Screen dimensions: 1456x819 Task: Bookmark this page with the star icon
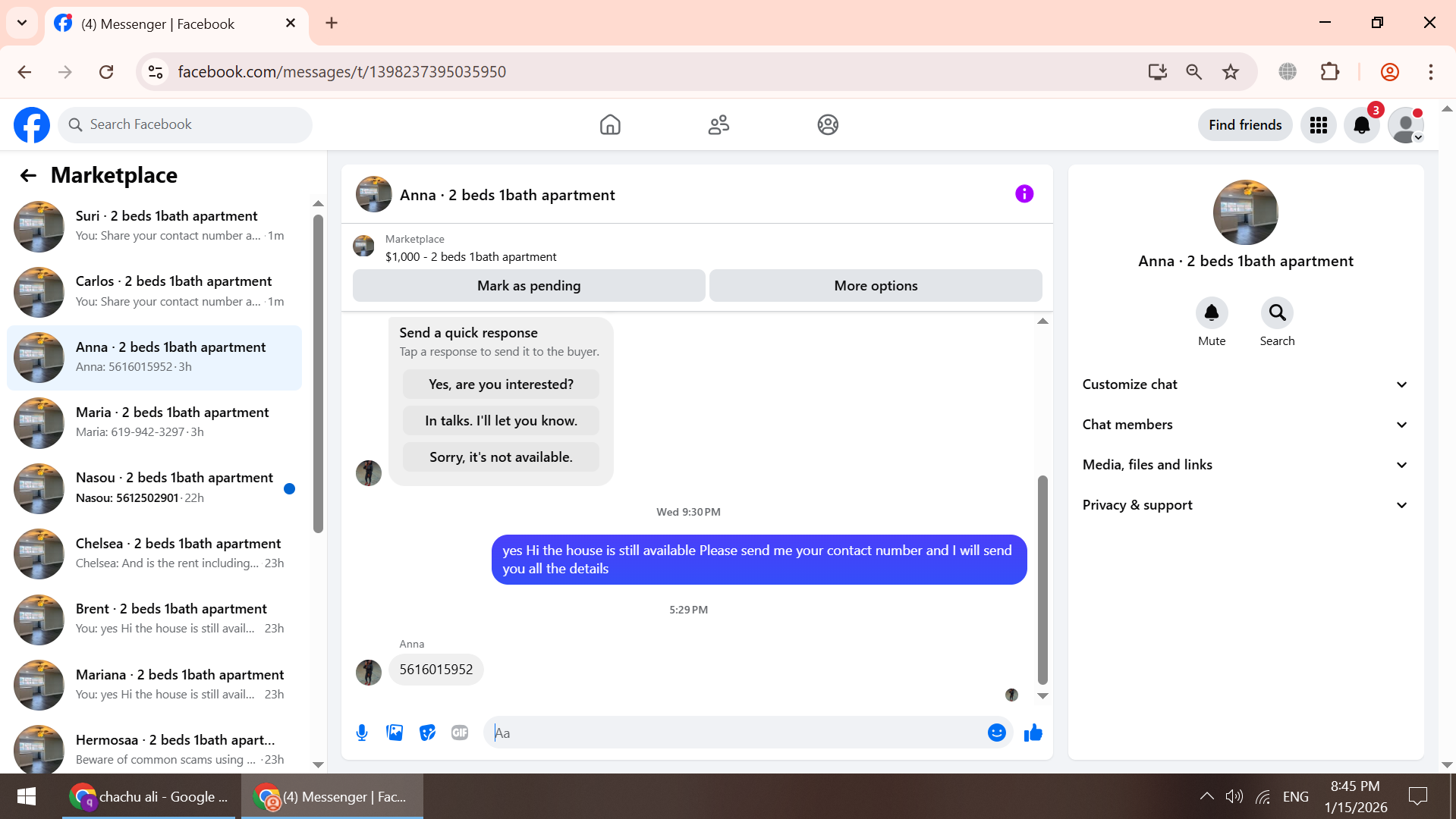[1231, 72]
